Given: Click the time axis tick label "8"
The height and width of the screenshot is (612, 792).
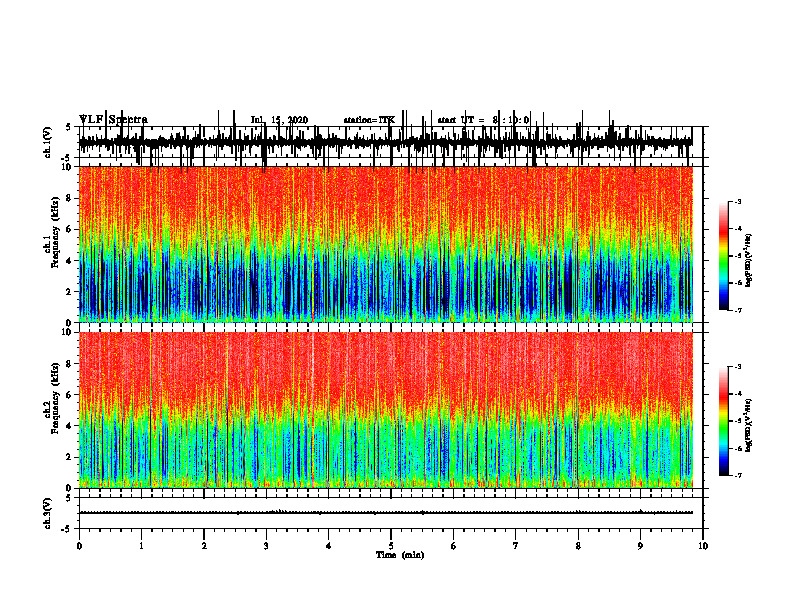Looking at the screenshot, I should (x=578, y=546).
